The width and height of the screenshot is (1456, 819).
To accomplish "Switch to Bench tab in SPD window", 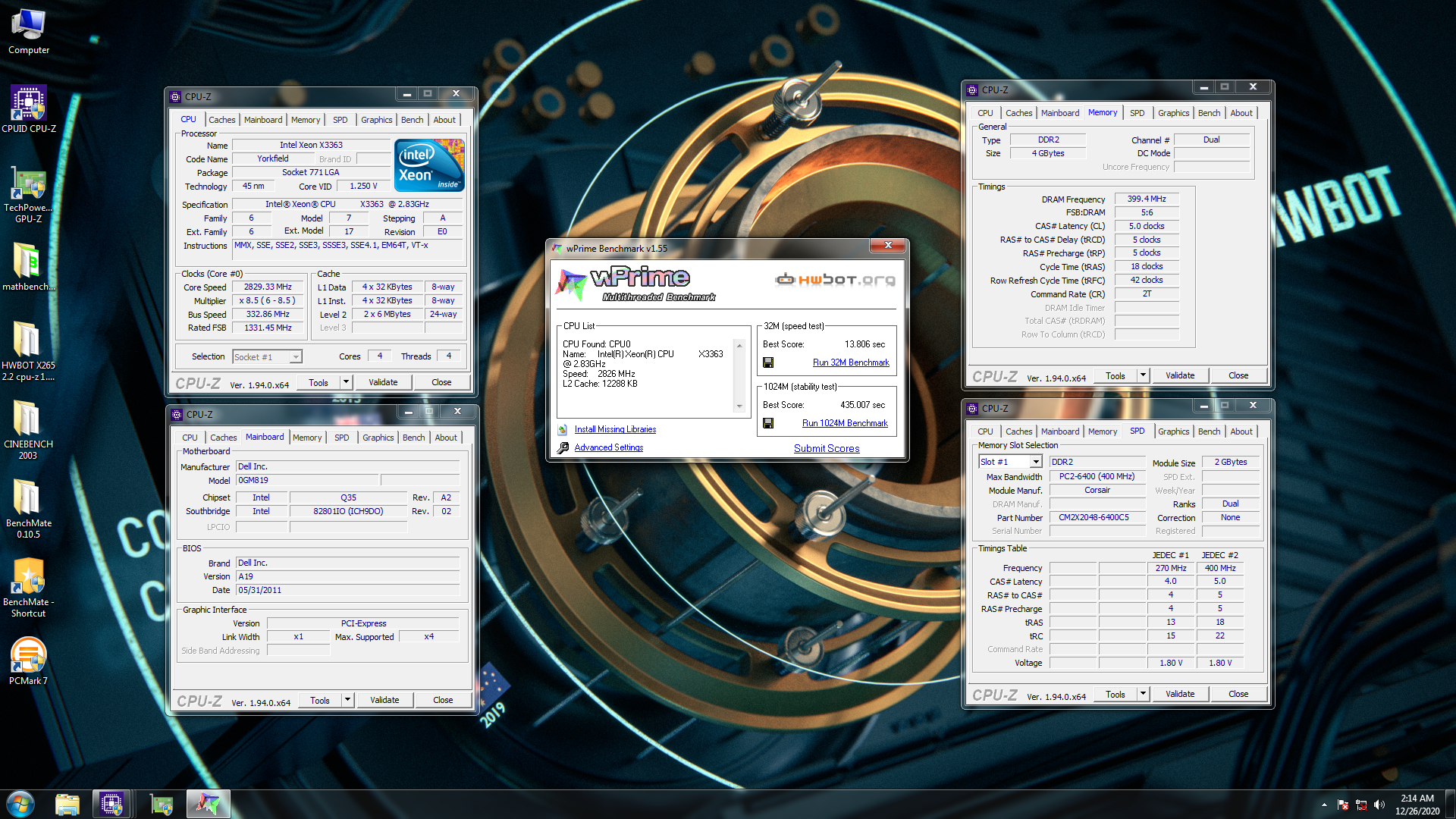I will pyautogui.click(x=1209, y=431).
